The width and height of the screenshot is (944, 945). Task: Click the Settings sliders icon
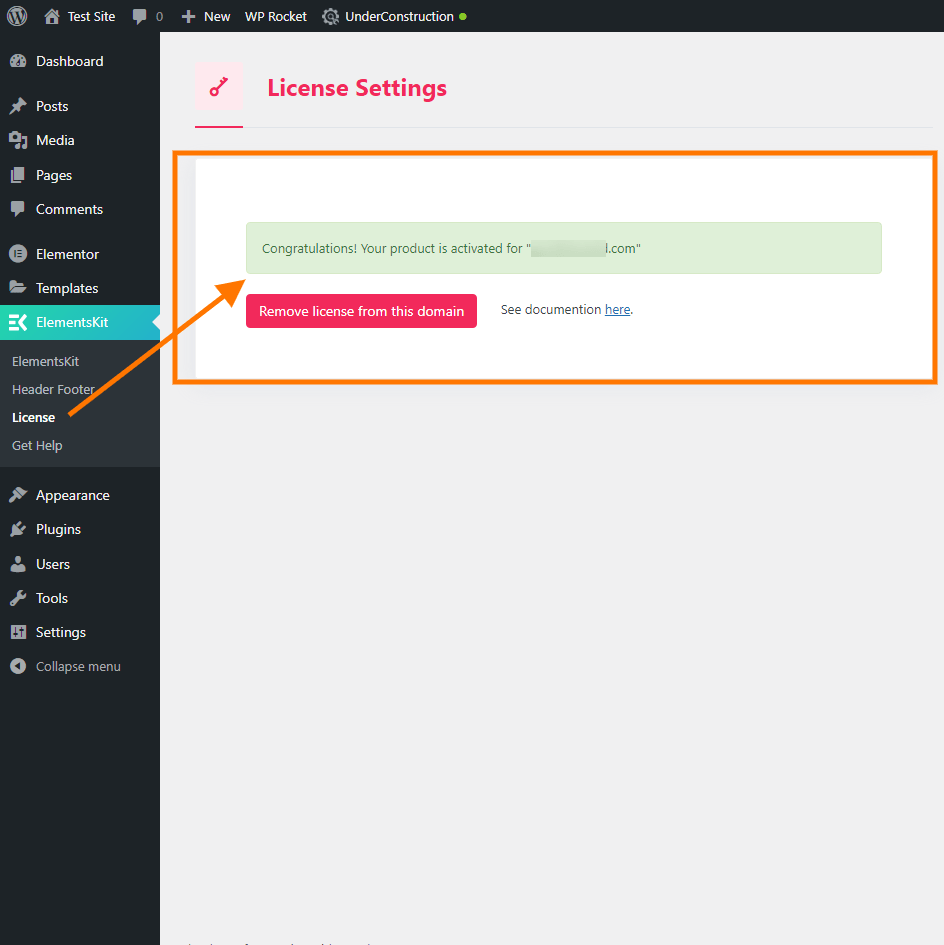(x=18, y=632)
